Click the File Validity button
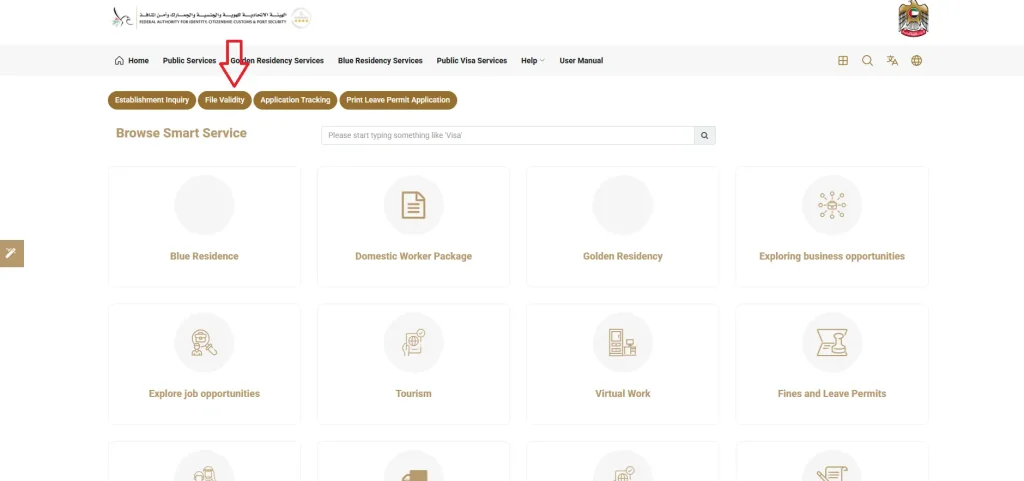The image size is (1024, 481). pyautogui.click(x=225, y=101)
